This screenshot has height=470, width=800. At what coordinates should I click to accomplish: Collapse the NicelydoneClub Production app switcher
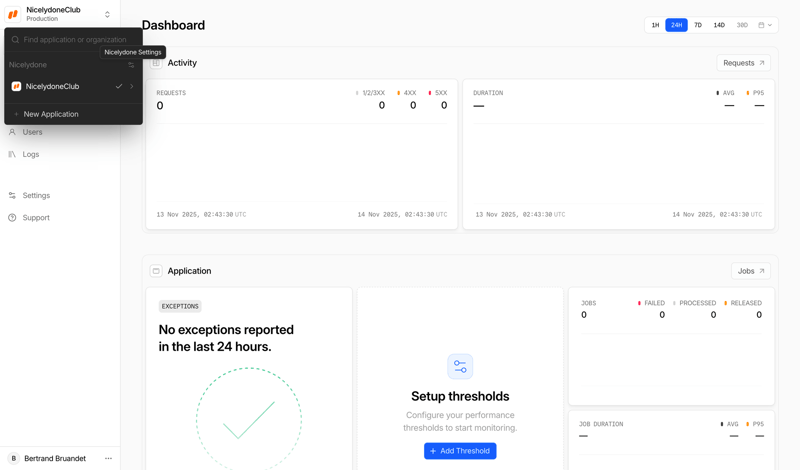click(107, 14)
